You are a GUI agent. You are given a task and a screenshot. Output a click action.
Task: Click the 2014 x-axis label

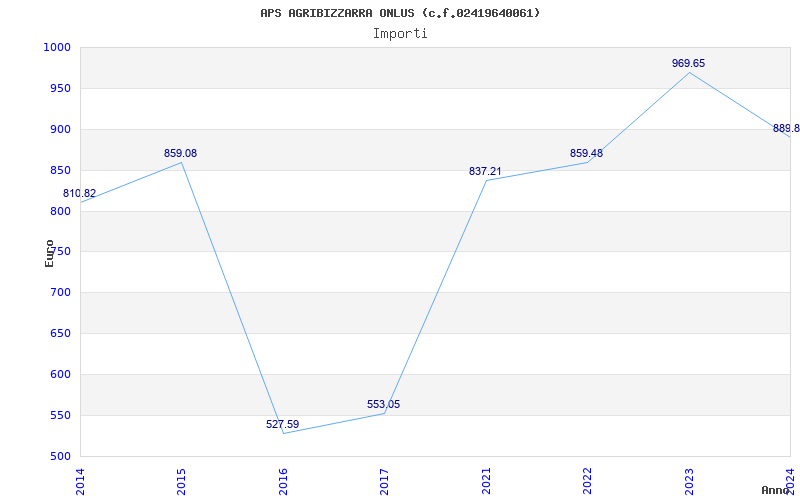(80, 481)
